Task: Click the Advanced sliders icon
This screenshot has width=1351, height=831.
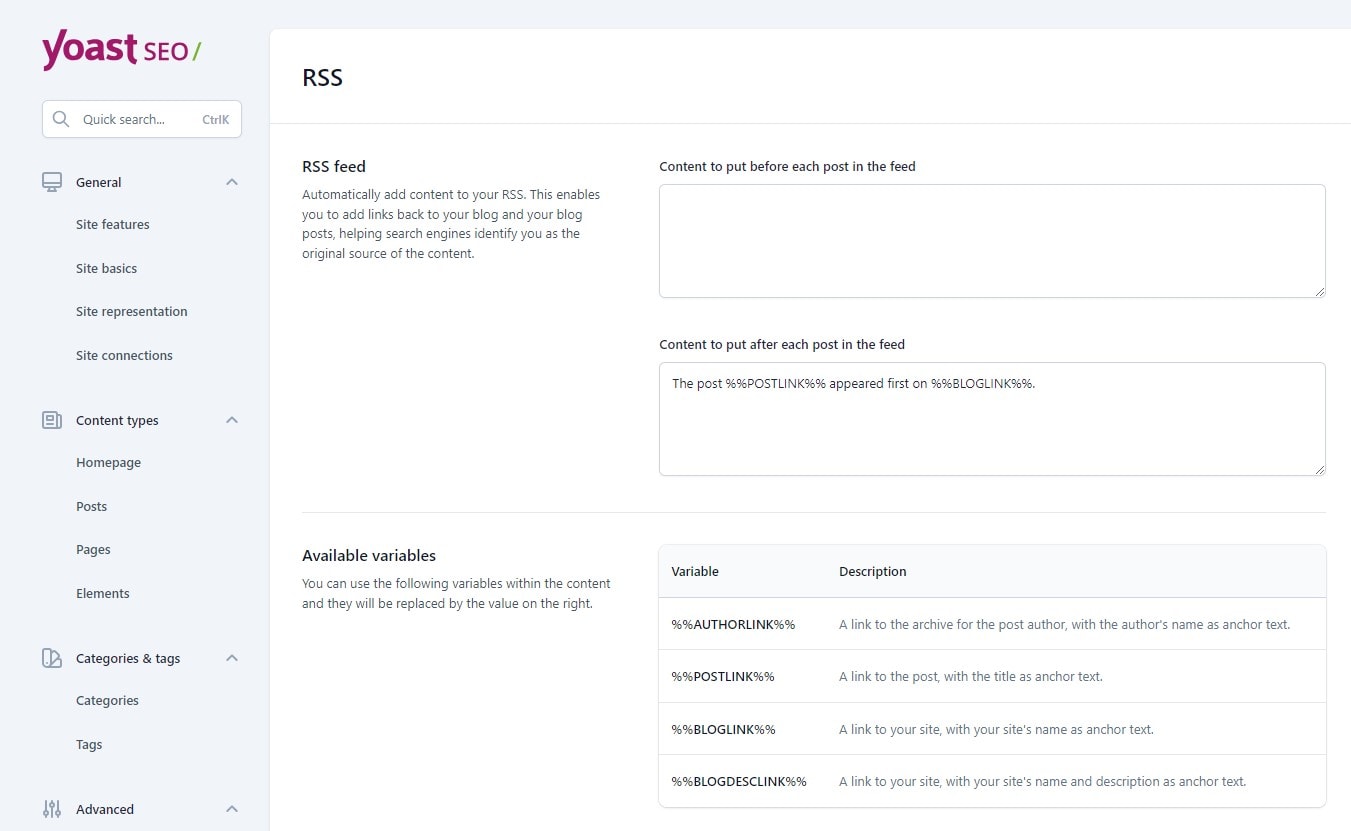Action: point(52,809)
